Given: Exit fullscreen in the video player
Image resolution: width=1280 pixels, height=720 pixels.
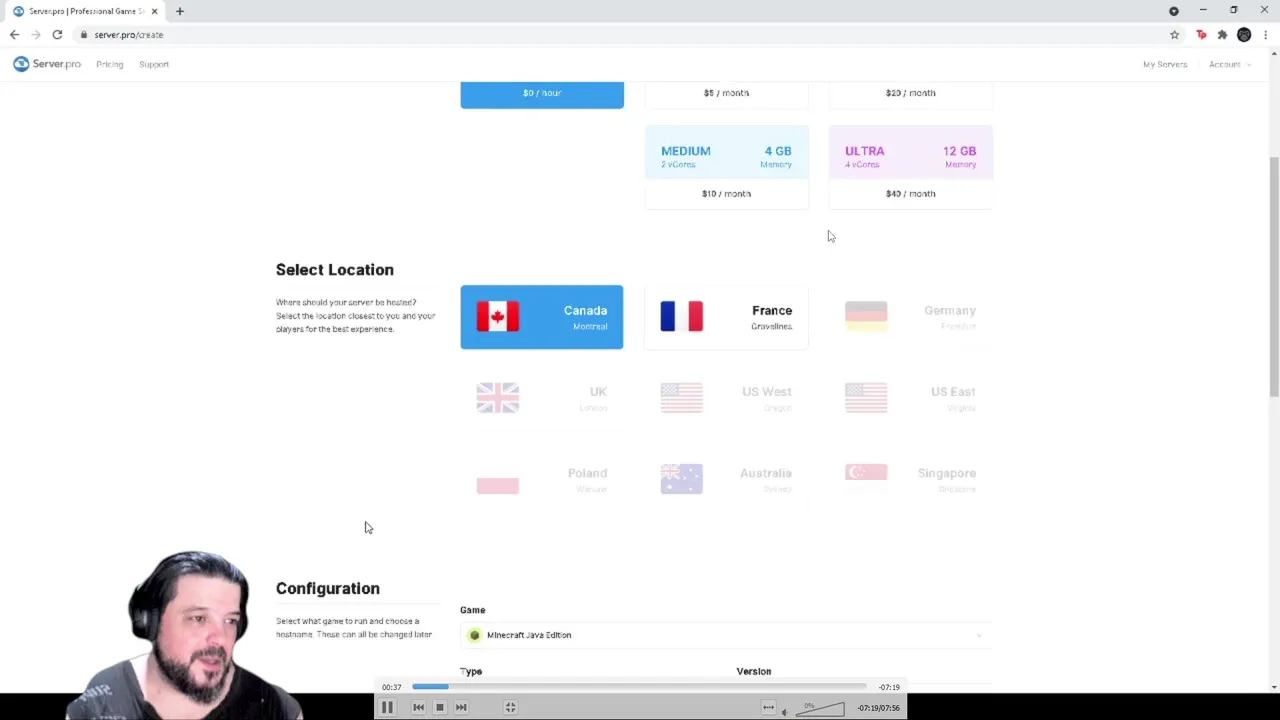Looking at the screenshot, I should click(510, 707).
